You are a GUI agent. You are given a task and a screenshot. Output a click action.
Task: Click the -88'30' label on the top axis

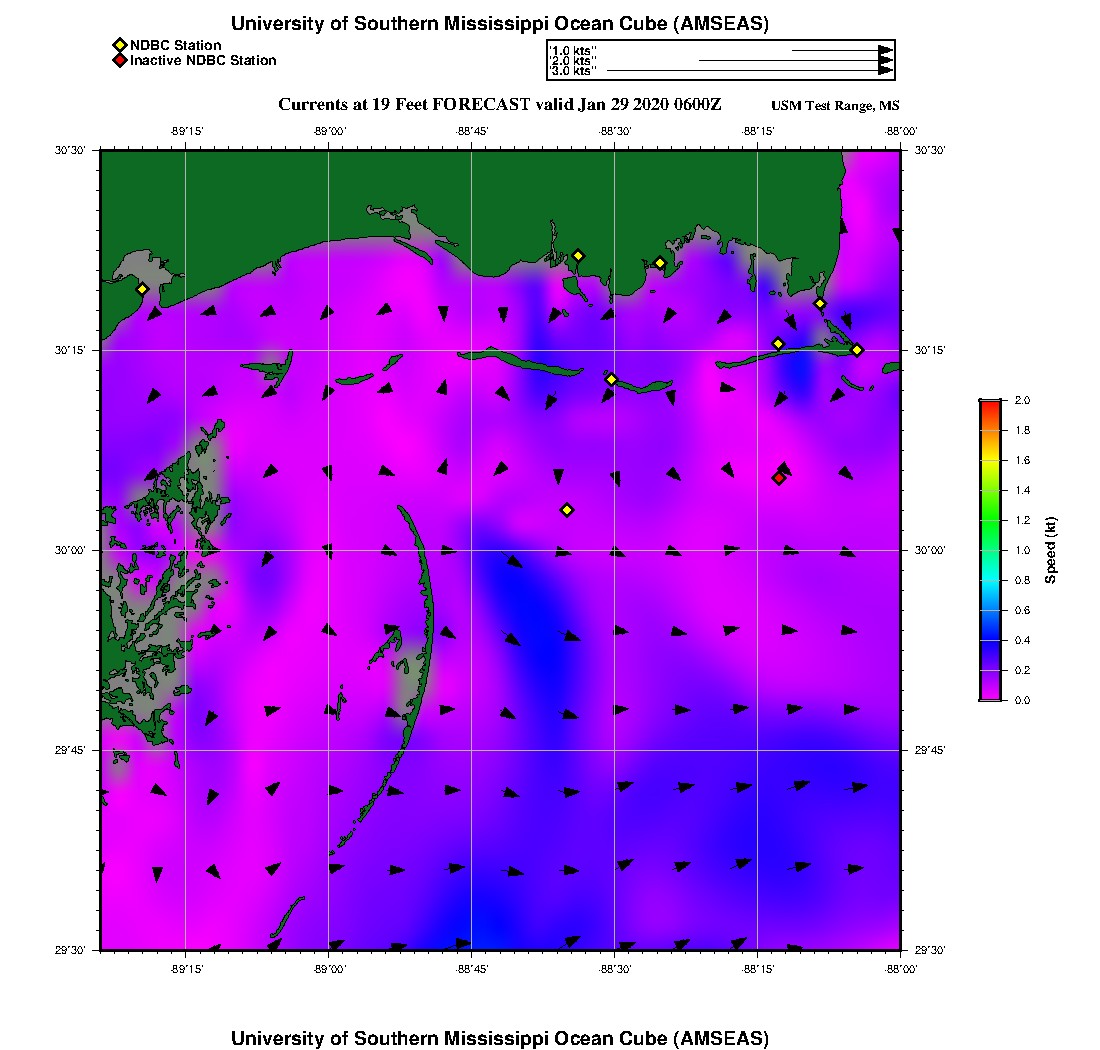tap(615, 131)
